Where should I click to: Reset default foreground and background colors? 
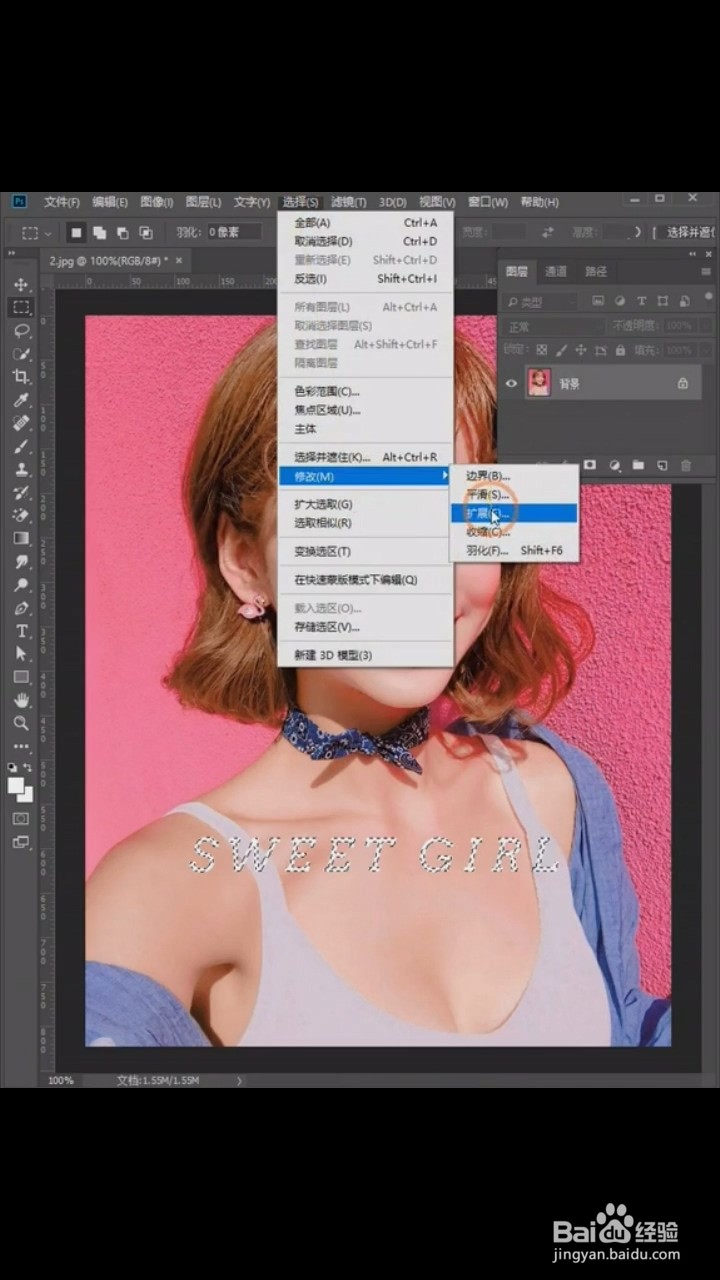13,767
